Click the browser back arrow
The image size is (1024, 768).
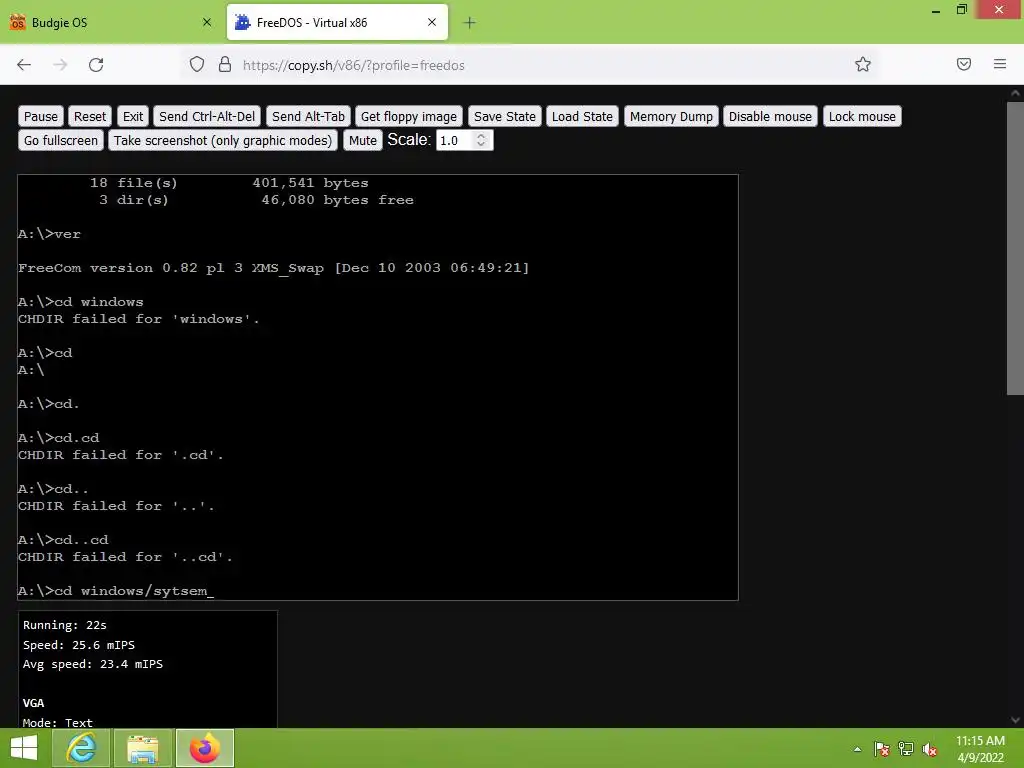tap(24, 65)
